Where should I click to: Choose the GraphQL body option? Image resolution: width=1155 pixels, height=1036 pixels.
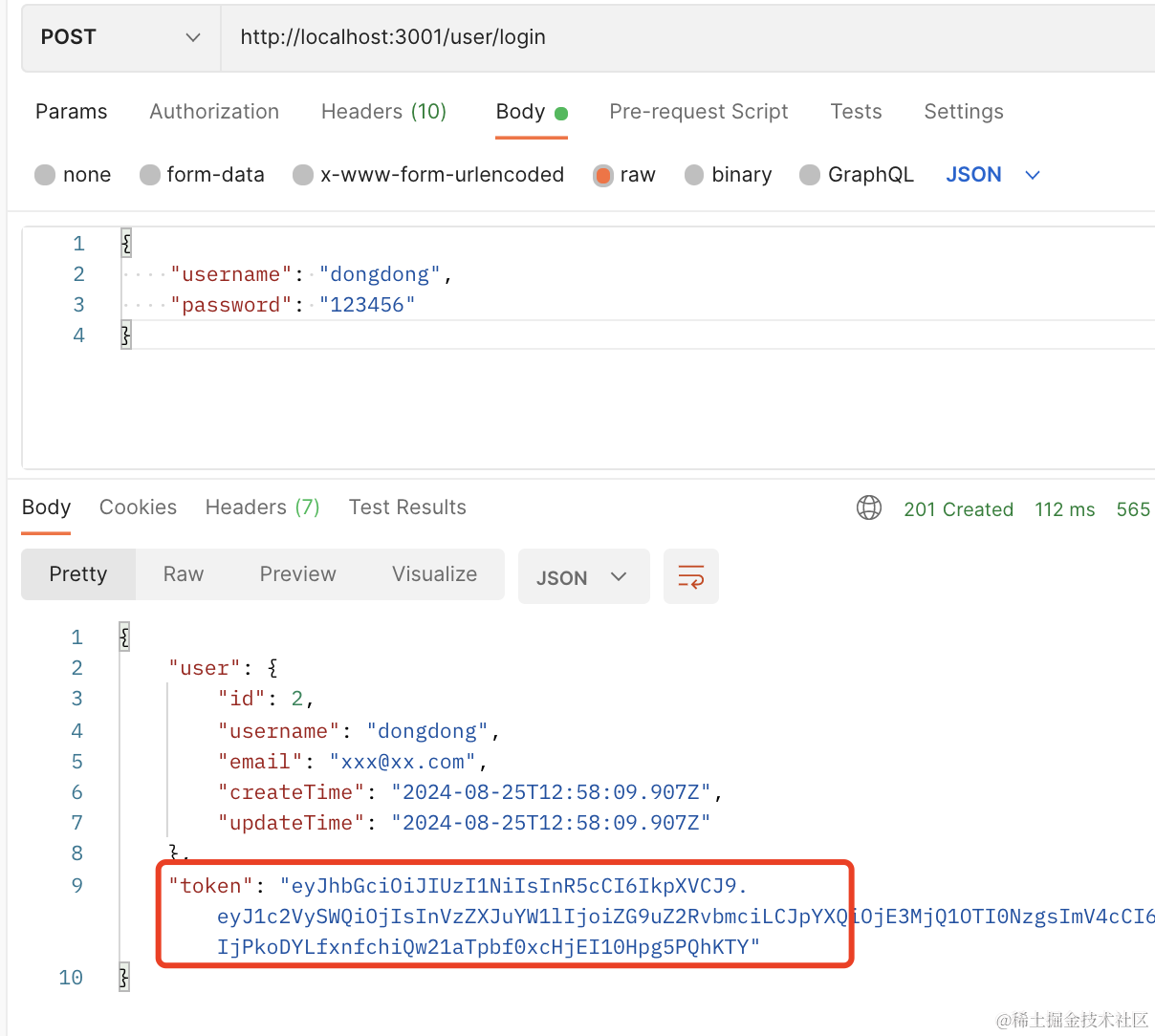pyautogui.click(x=810, y=175)
